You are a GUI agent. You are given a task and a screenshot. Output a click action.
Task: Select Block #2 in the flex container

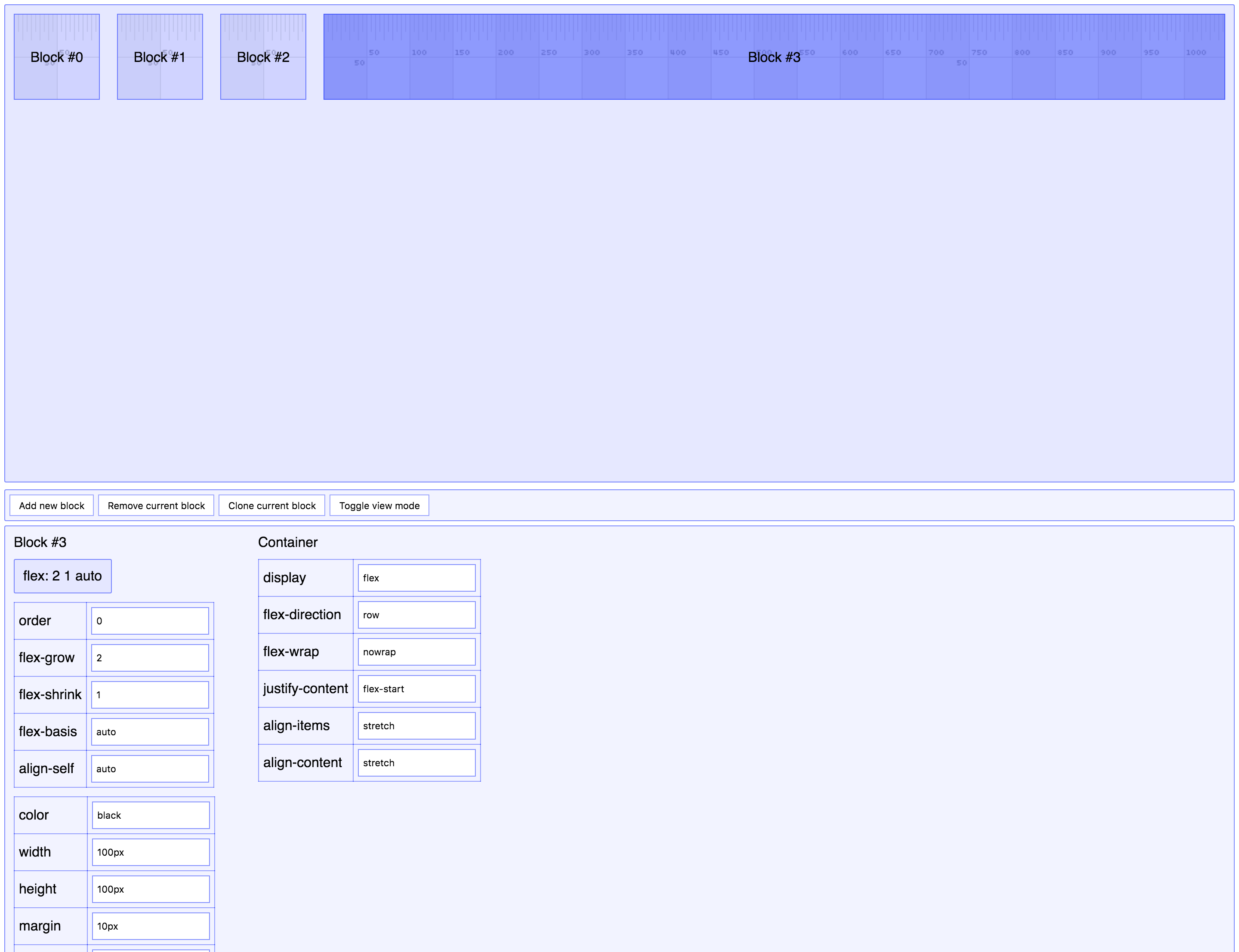tap(263, 57)
